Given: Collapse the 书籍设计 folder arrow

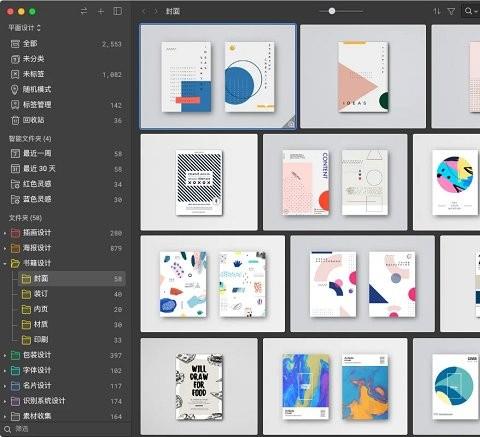Looking at the screenshot, I should click(x=5, y=263).
